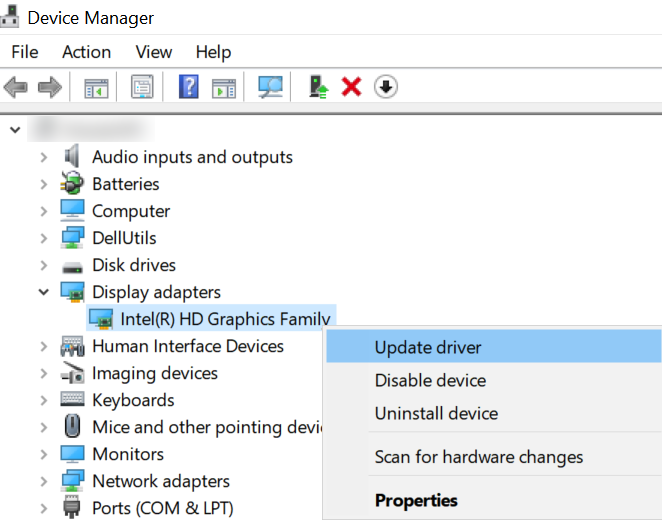
Task: Click the Back arrow toolbar icon
Action: click(x=16, y=88)
